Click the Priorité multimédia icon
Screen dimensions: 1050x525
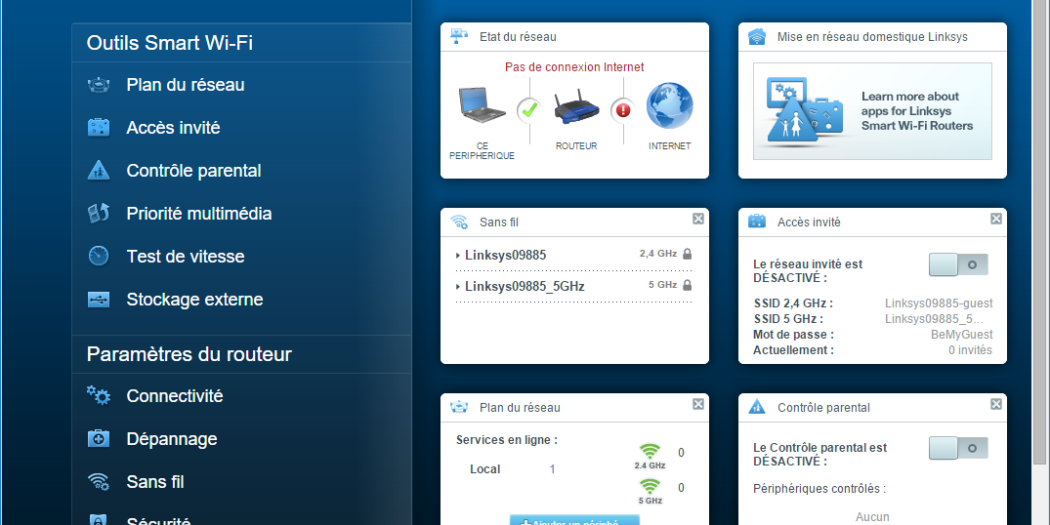(x=98, y=214)
